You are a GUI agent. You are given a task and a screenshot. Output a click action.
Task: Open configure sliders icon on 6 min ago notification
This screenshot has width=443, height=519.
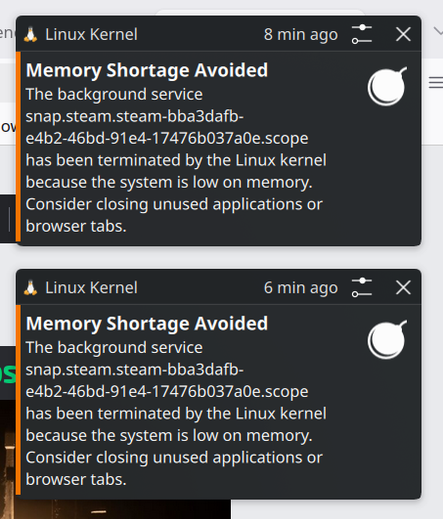click(x=362, y=288)
